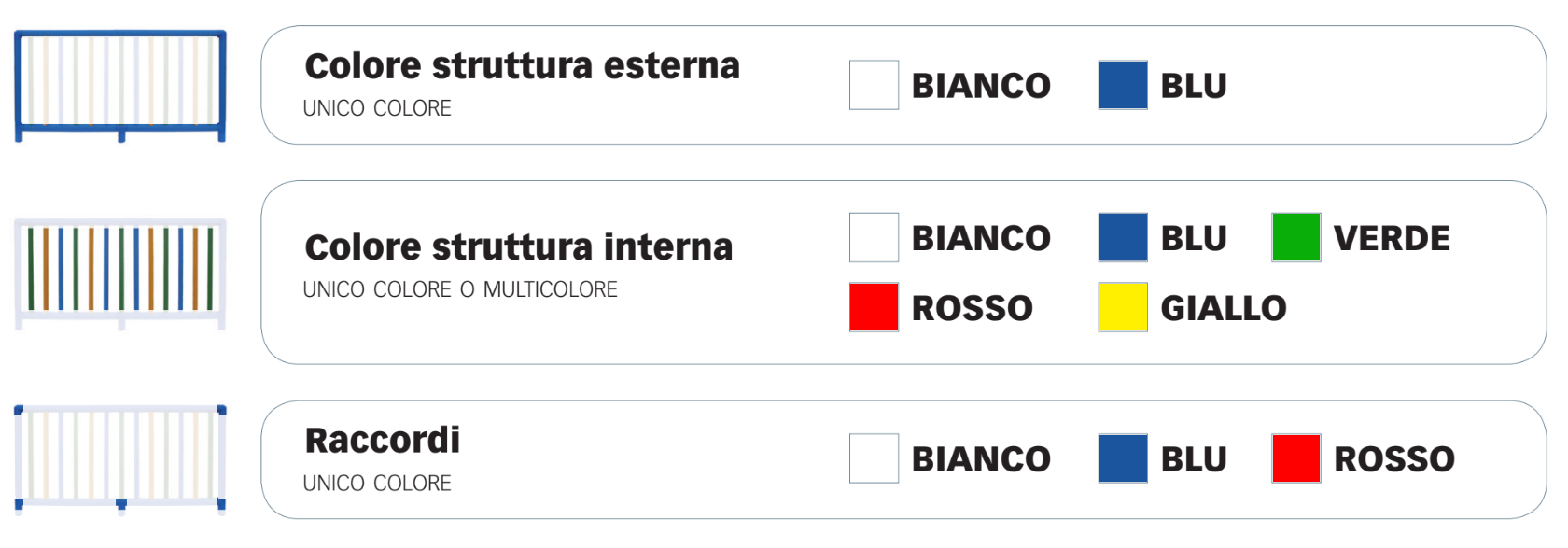1568x548 pixels.
Task: Select white swatch for external structure
Action: [874, 85]
